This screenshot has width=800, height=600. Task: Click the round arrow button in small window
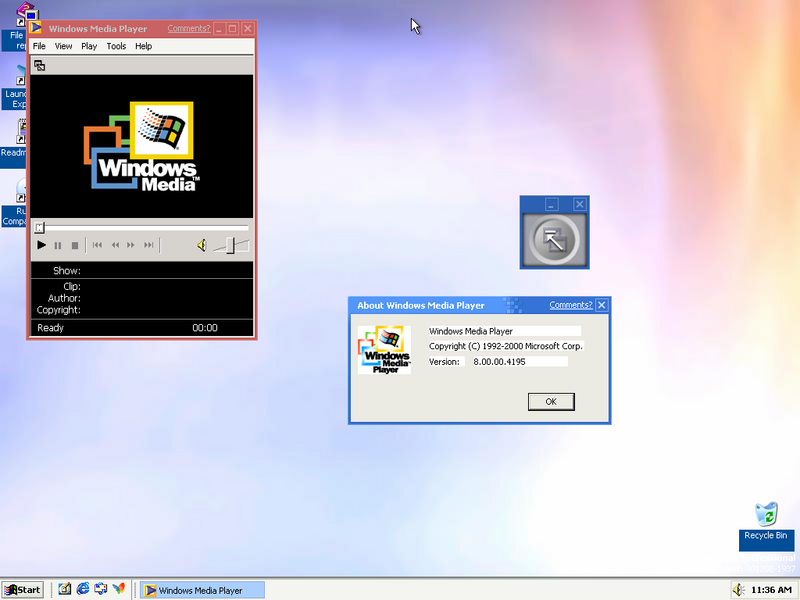click(554, 240)
